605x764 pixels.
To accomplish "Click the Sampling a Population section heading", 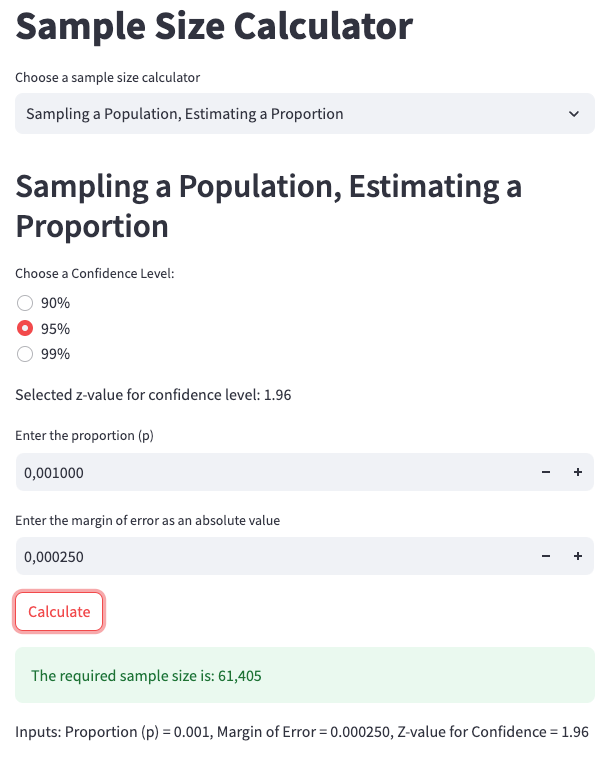I will pos(268,205).
